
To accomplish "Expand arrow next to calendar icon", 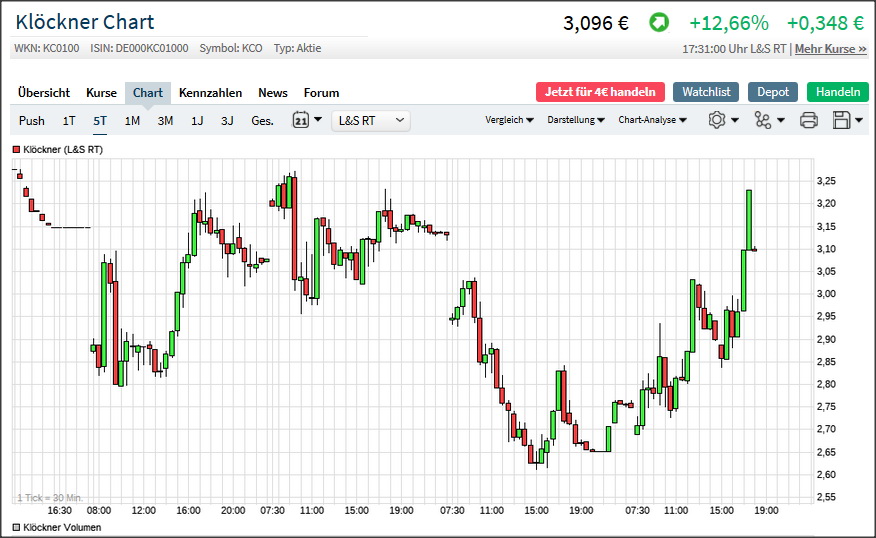I will click(x=318, y=119).
